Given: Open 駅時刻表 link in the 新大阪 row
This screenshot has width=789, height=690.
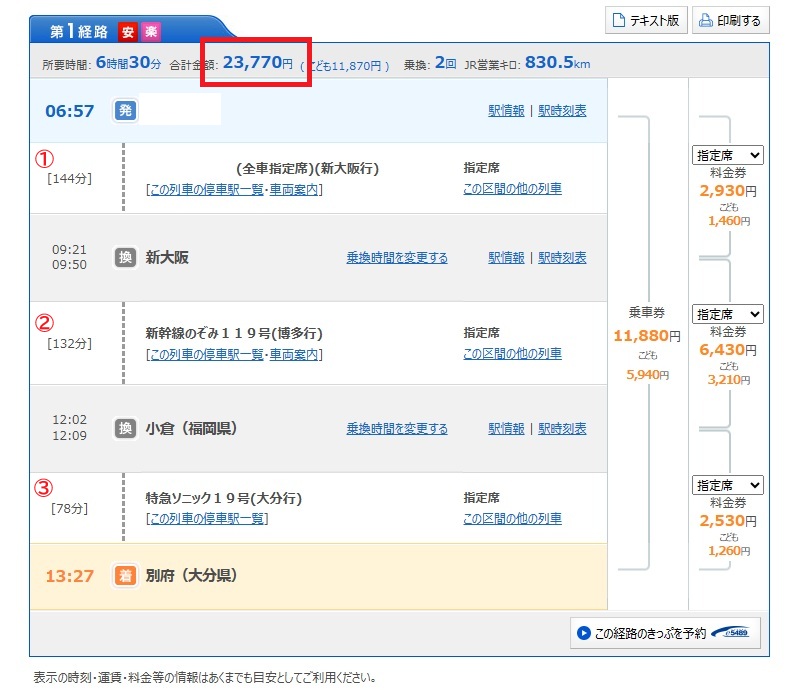Looking at the screenshot, I should [x=562, y=258].
